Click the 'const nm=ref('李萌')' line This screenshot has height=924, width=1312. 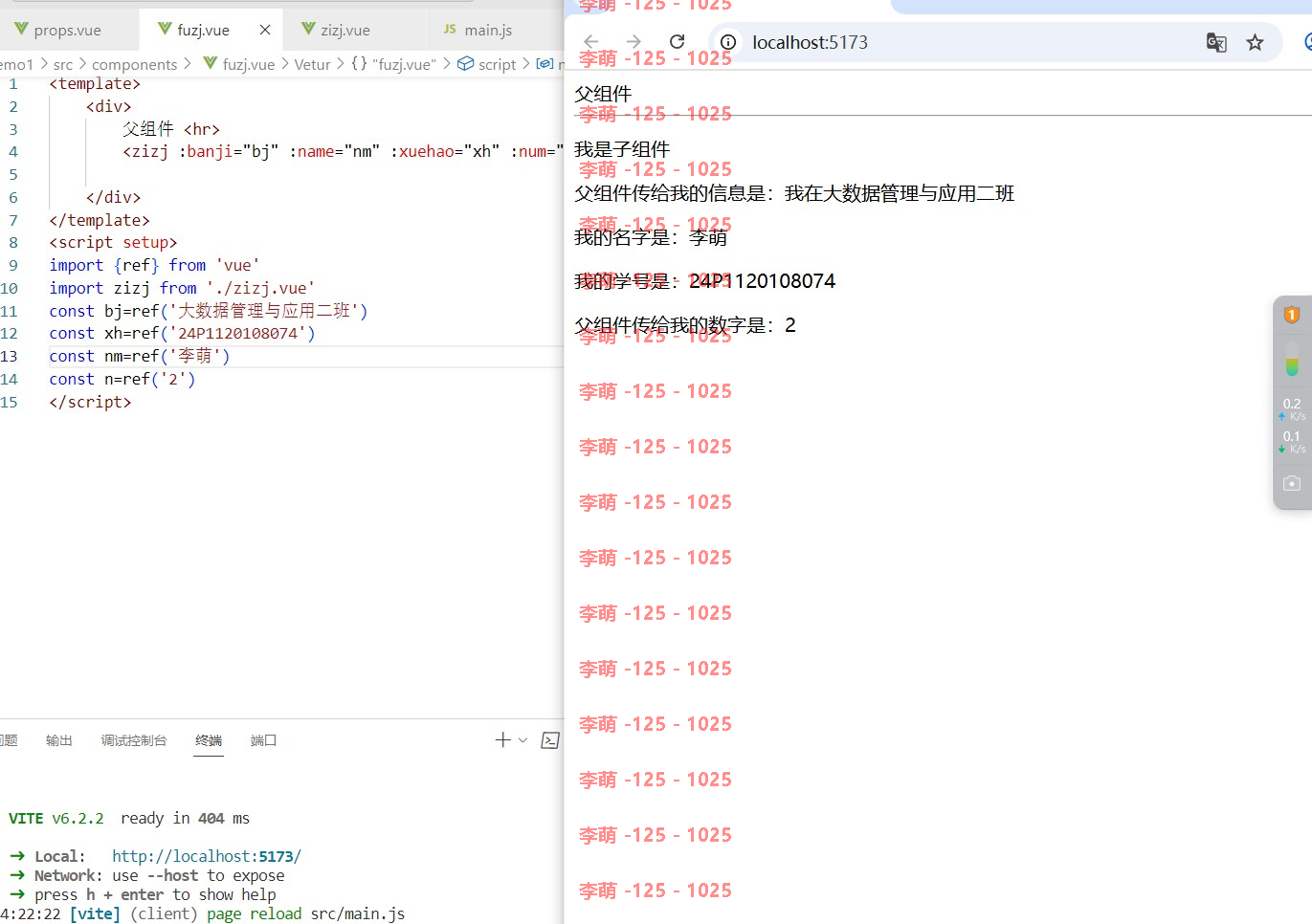(140, 356)
